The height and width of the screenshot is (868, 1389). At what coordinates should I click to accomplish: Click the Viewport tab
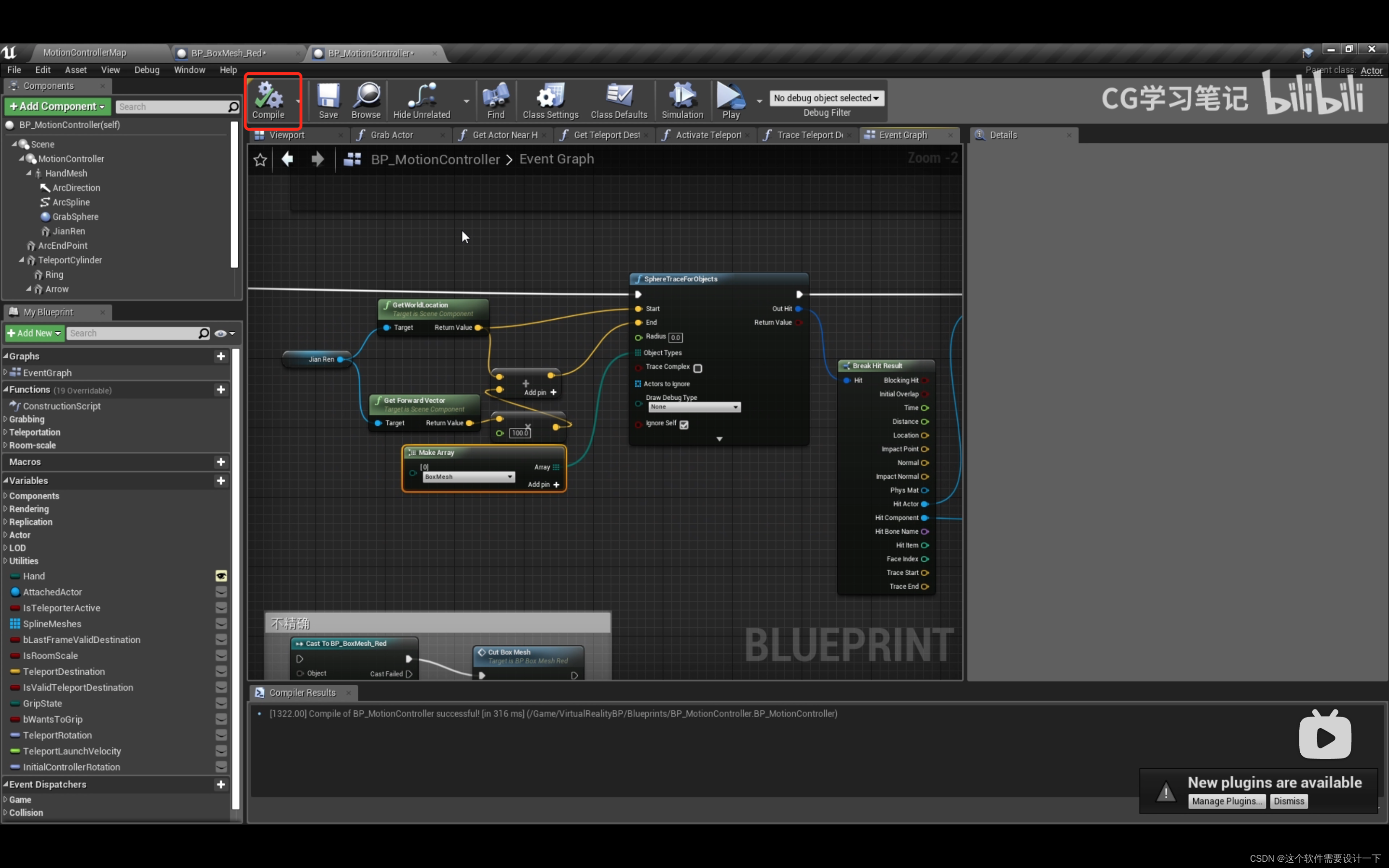[x=287, y=134]
